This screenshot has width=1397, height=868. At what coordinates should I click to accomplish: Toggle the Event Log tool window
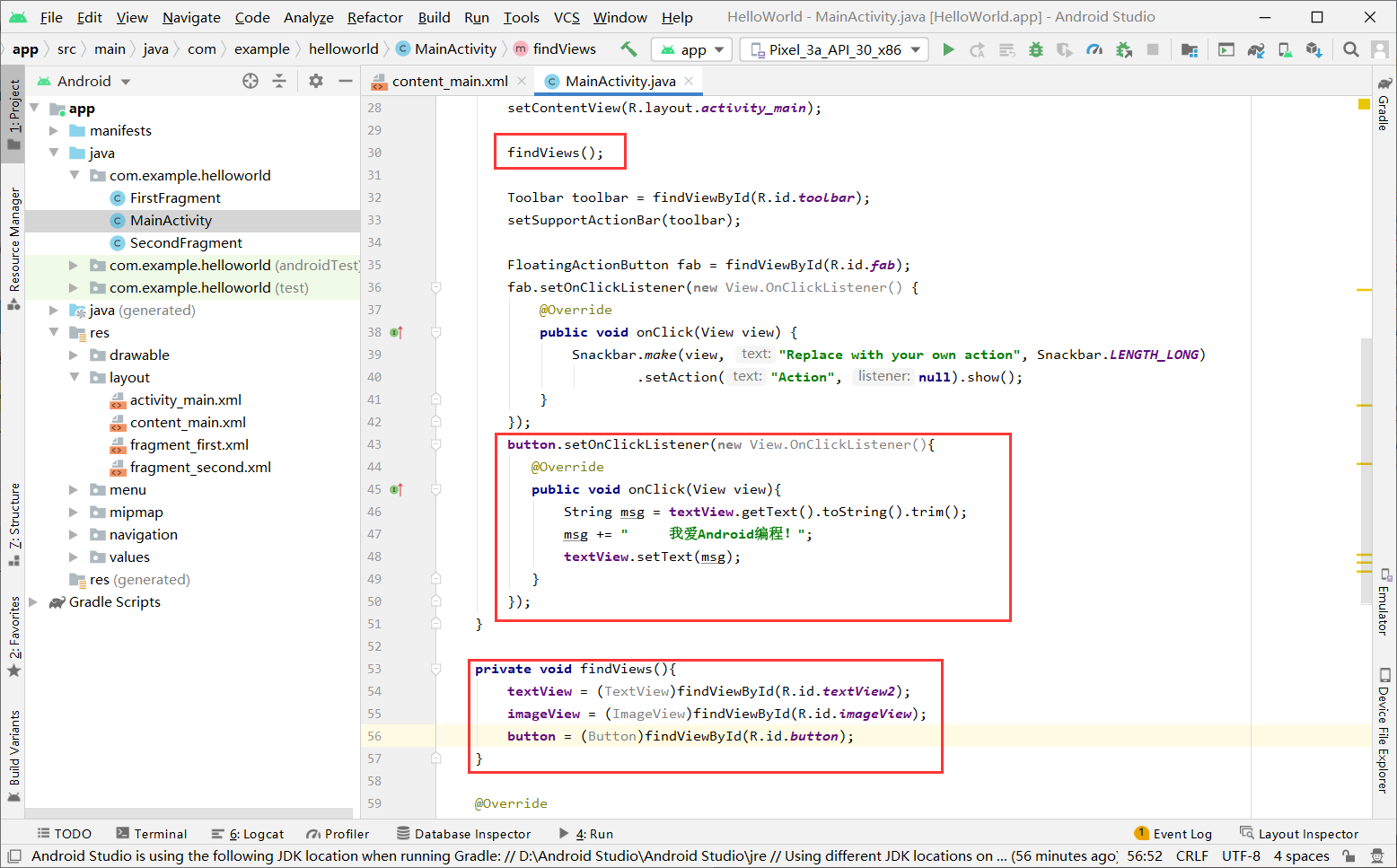(x=1173, y=834)
